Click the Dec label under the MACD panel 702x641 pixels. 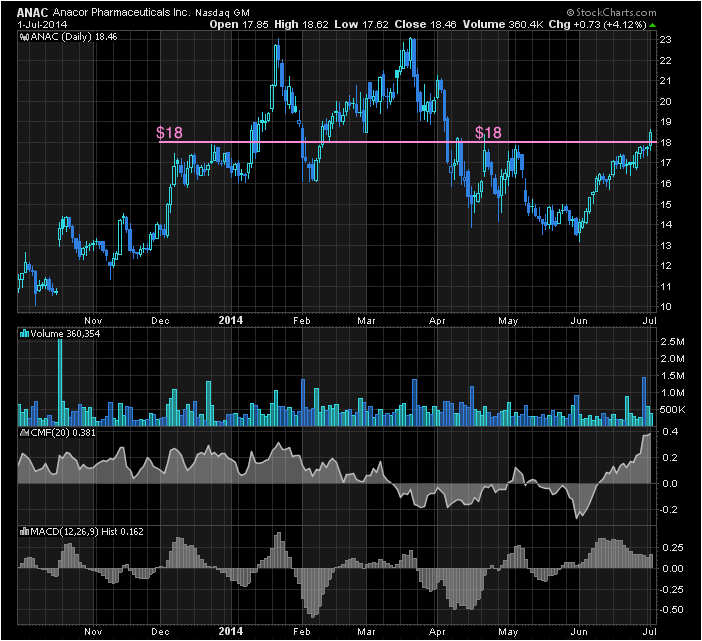[x=160, y=632]
